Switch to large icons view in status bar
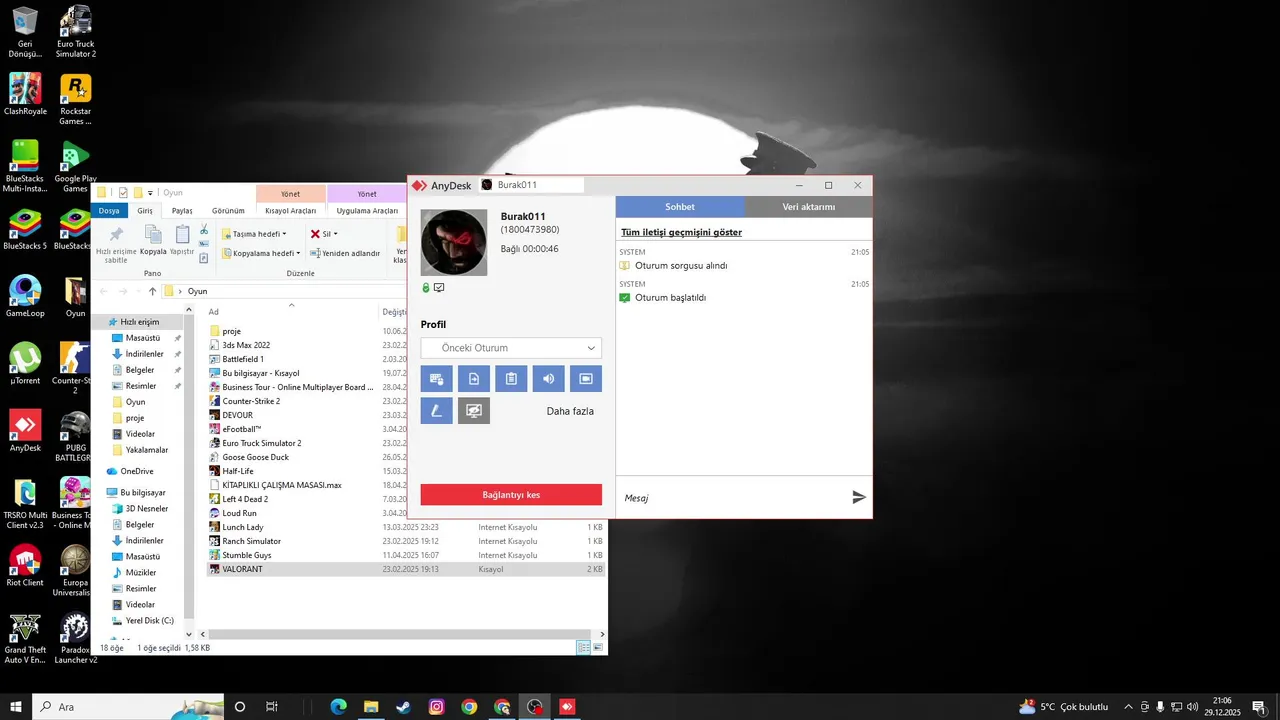 tap(598, 648)
